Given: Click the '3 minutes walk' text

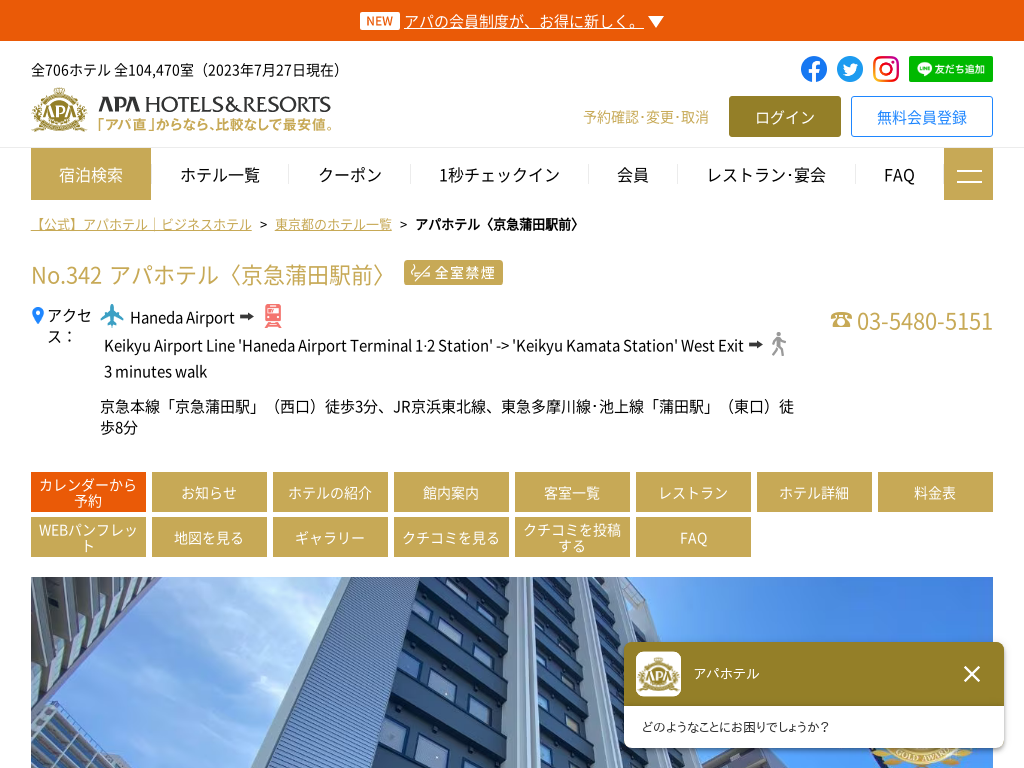Looking at the screenshot, I should tap(155, 372).
